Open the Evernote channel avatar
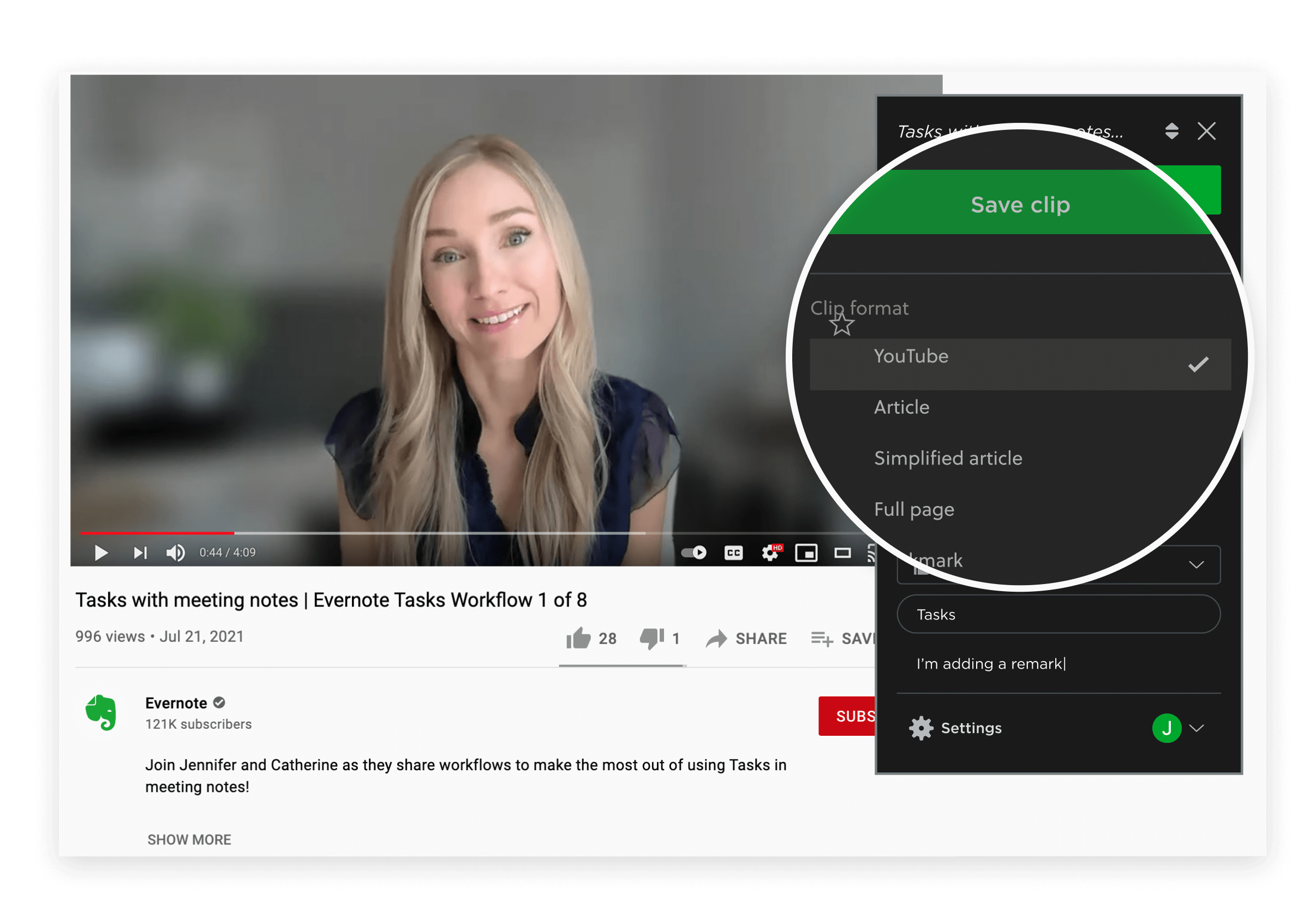This screenshot has height=917, width=1316. point(101,713)
